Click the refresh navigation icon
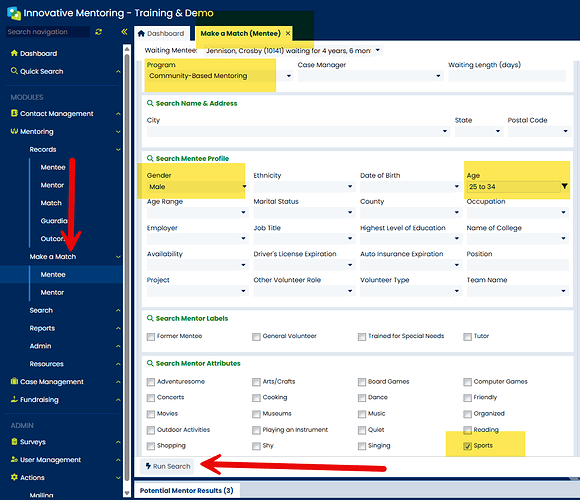The image size is (580, 500). coord(98,32)
